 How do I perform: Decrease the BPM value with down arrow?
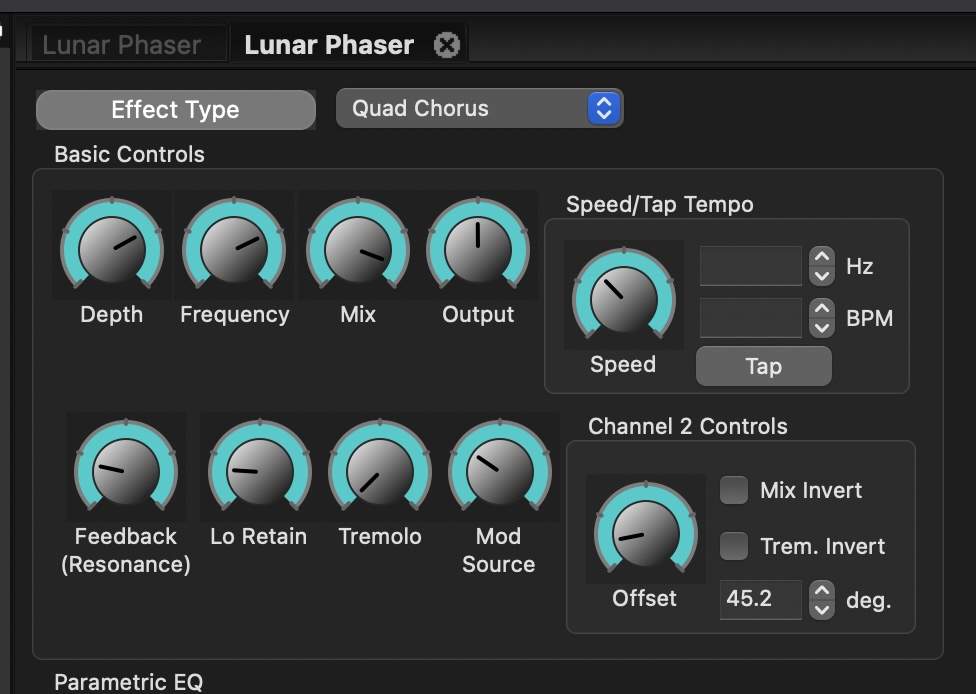[x=822, y=328]
